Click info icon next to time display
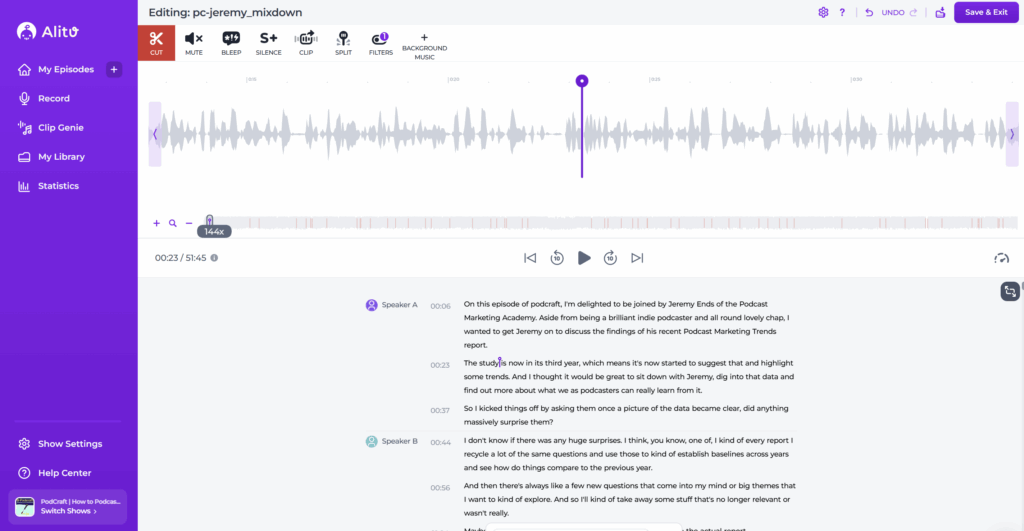The image size is (1024, 531). [x=214, y=258]
